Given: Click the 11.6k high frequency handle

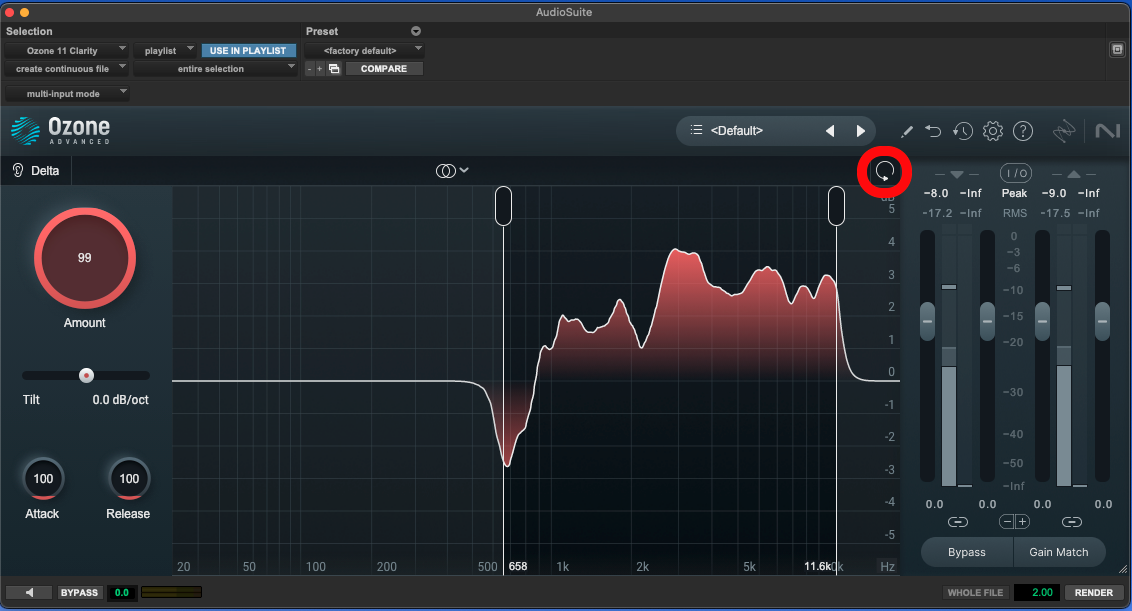Looking at the screenshot, I should click(836, 206).
